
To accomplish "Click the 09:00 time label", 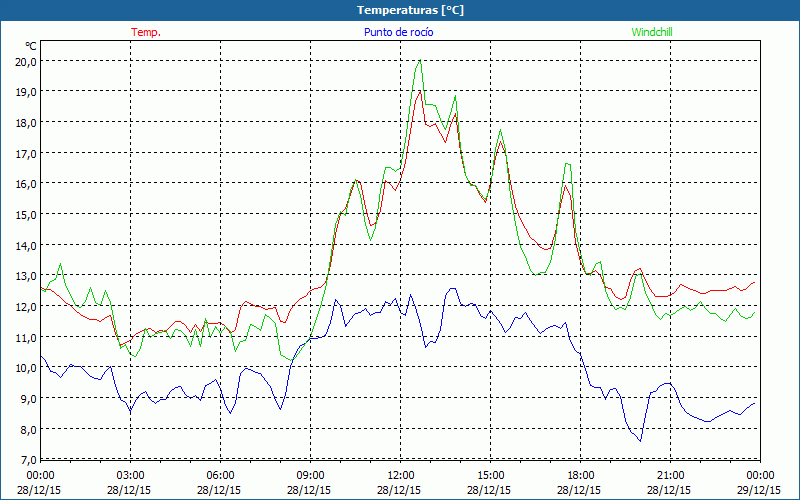I will pos(310,476).
